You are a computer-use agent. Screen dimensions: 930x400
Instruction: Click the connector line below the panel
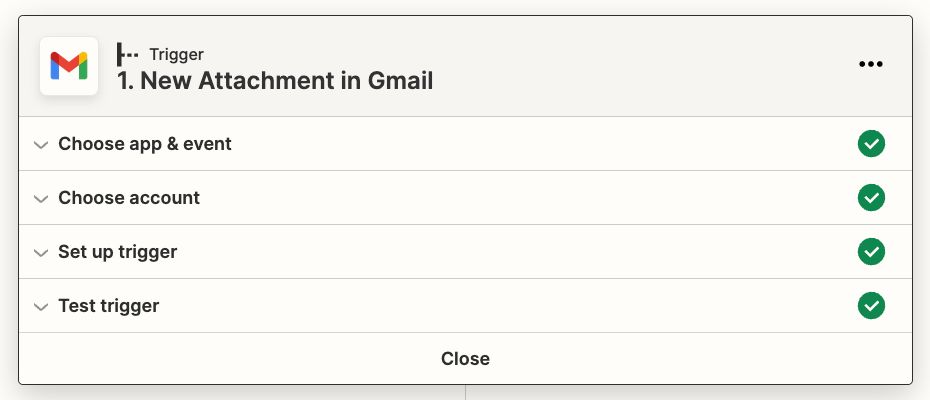[x=466, y=392]
